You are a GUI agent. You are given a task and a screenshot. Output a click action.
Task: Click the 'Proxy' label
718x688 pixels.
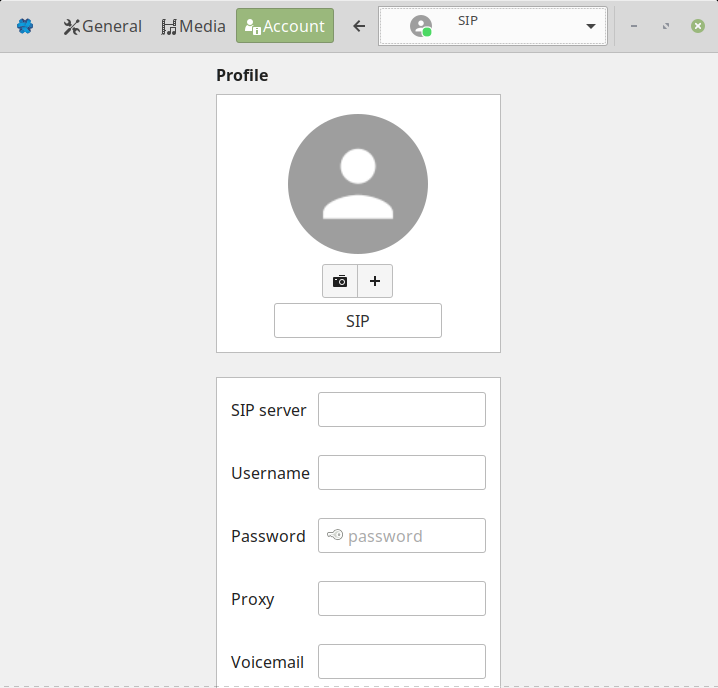[x=253, y=599]
